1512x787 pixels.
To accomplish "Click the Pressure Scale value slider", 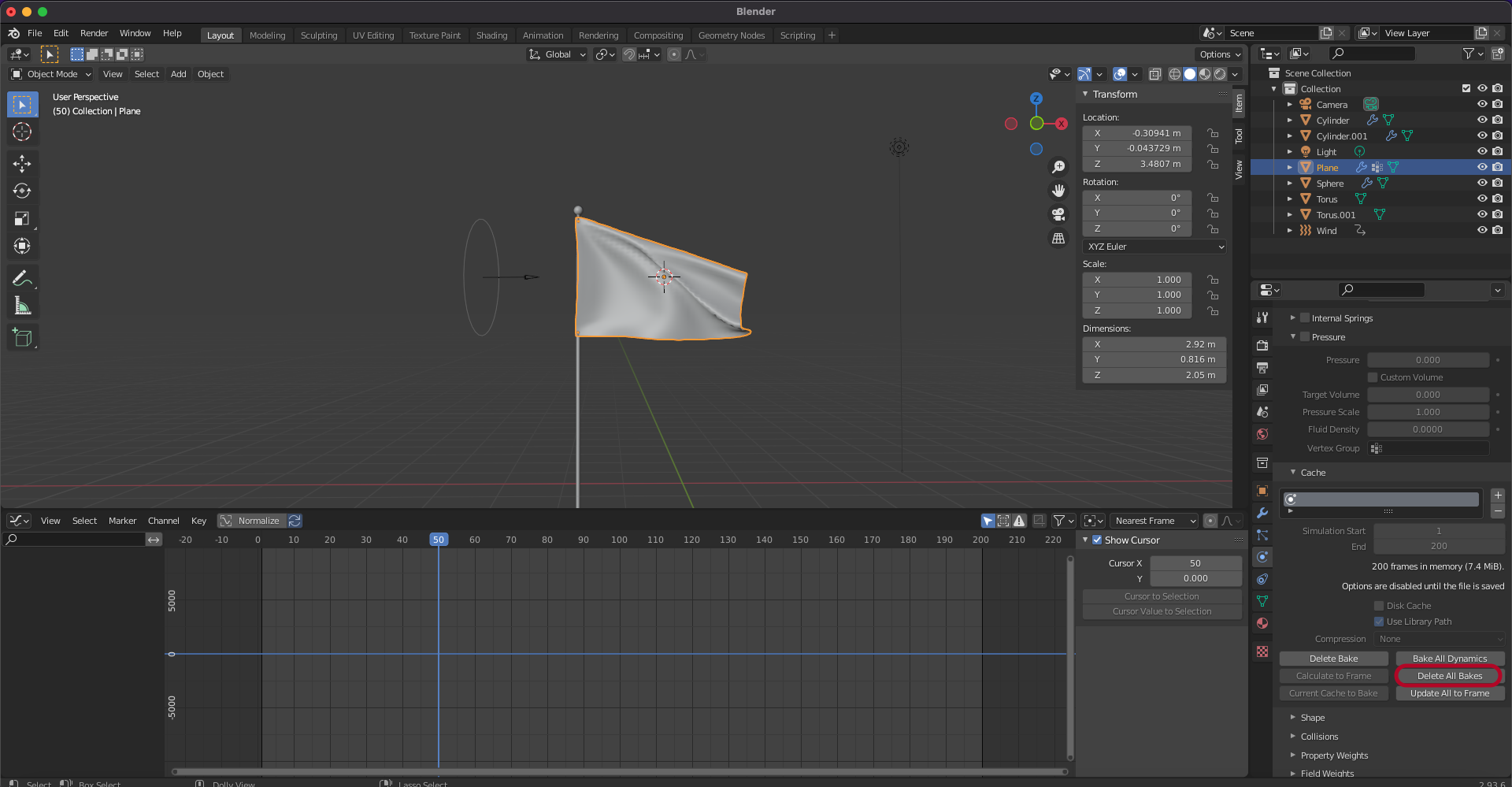I will click(1427, 412).
